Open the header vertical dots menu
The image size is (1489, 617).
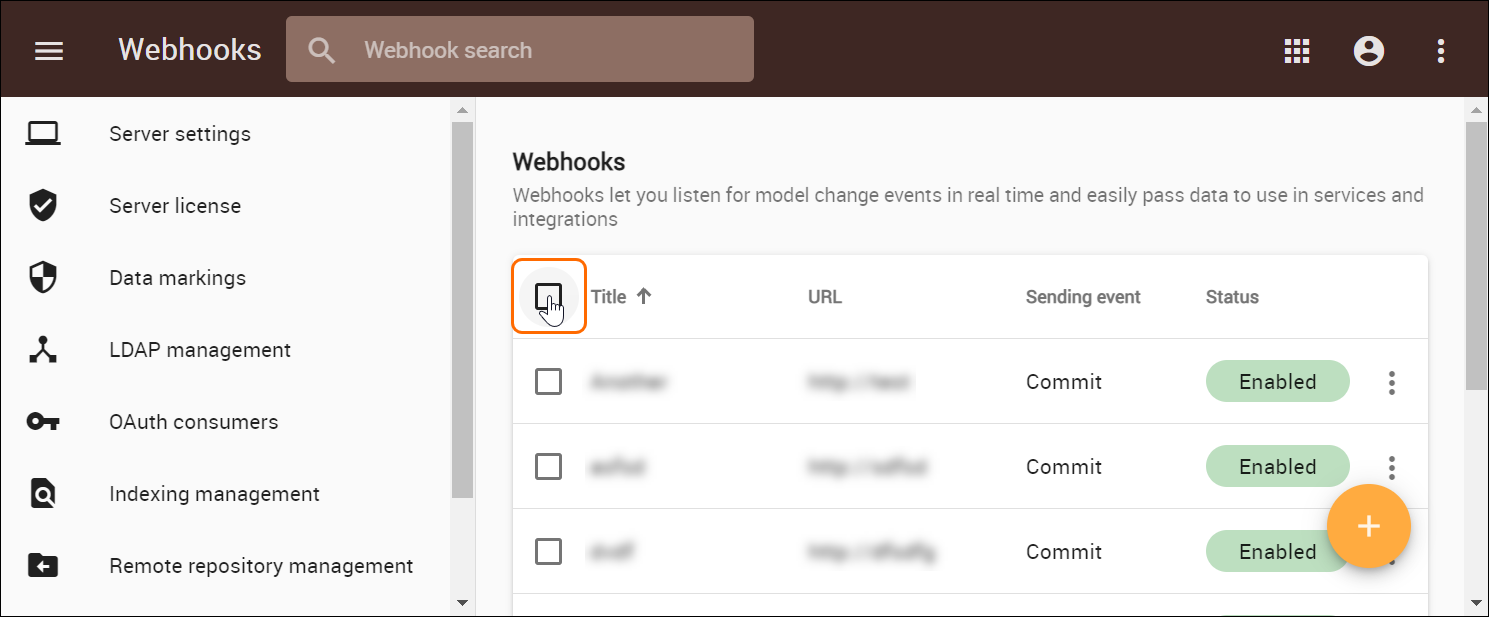(1440, 51)
